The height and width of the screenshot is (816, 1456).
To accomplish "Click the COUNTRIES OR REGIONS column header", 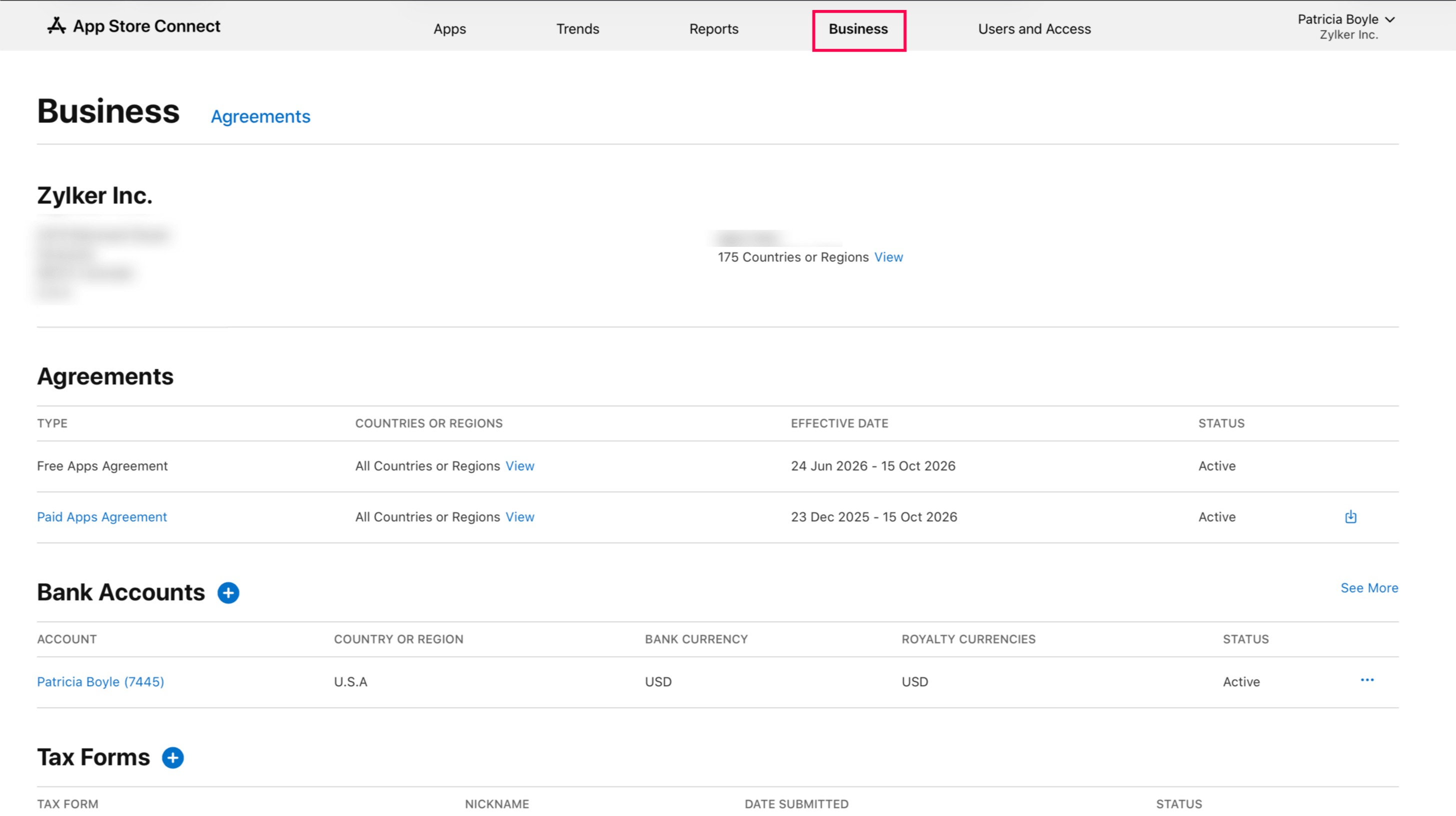I will pyautogui.click(x=428, y=424).
